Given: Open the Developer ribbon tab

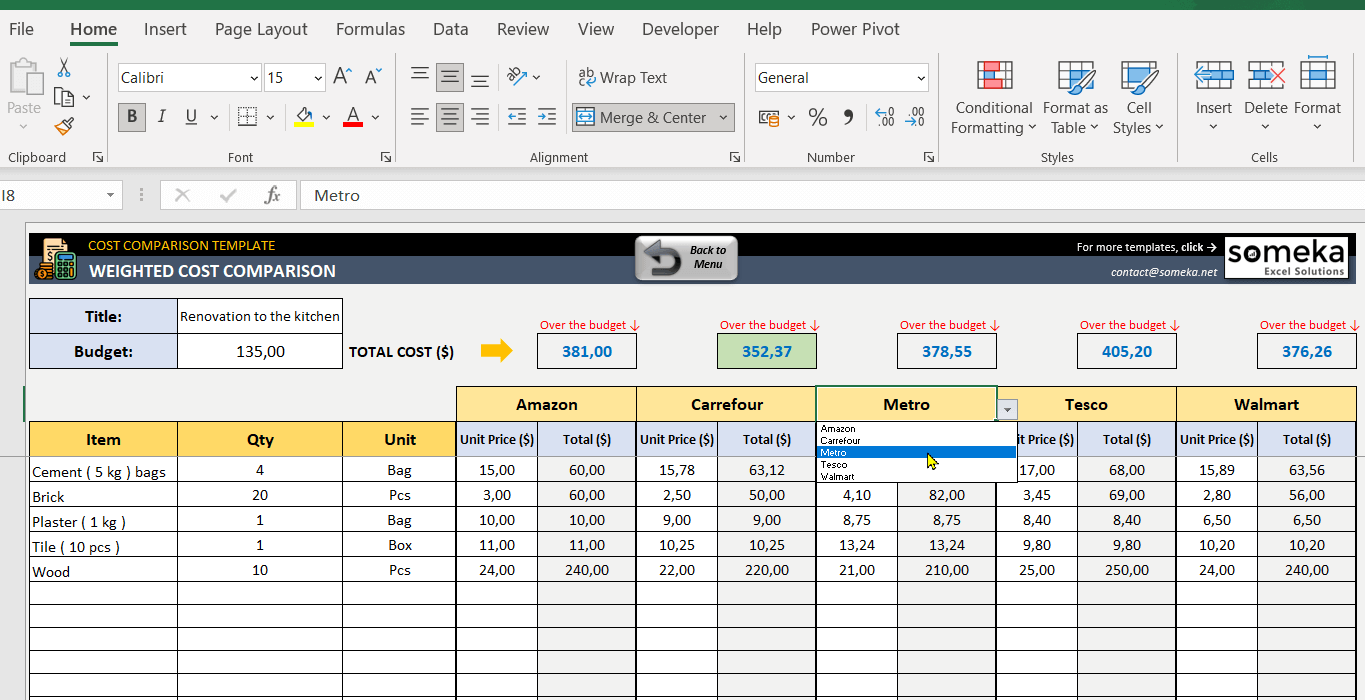Looking at the screenshot, I should click(x=680, y=29).
